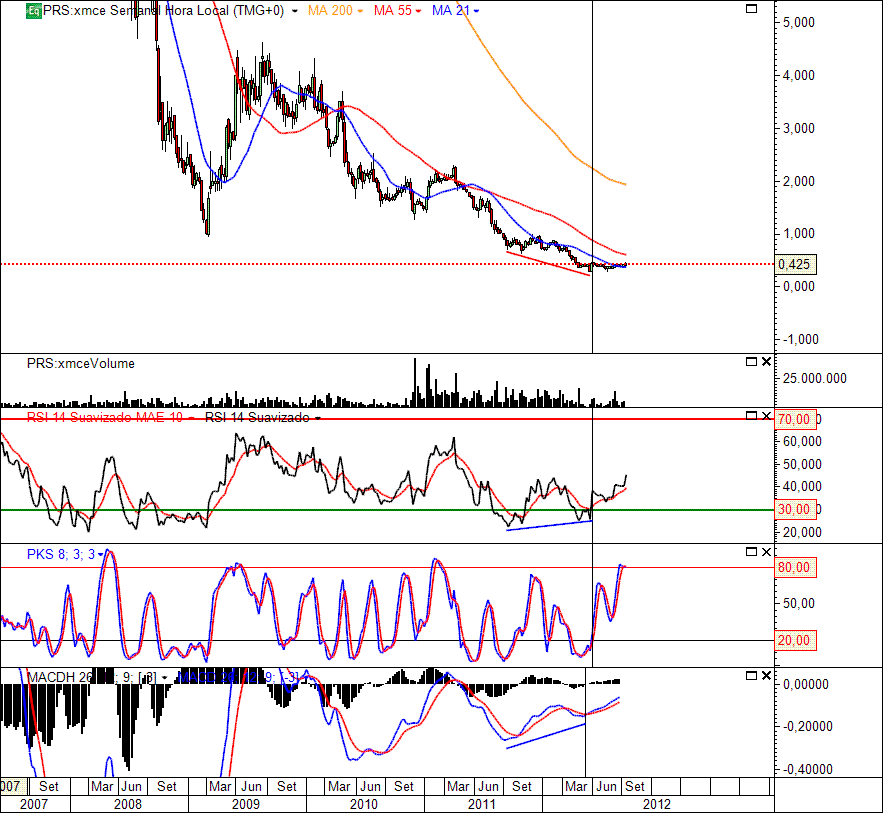Open the MA 200 indicator dropdown
The height and width of the screenshot is (813, 883).
pos(360,11)
